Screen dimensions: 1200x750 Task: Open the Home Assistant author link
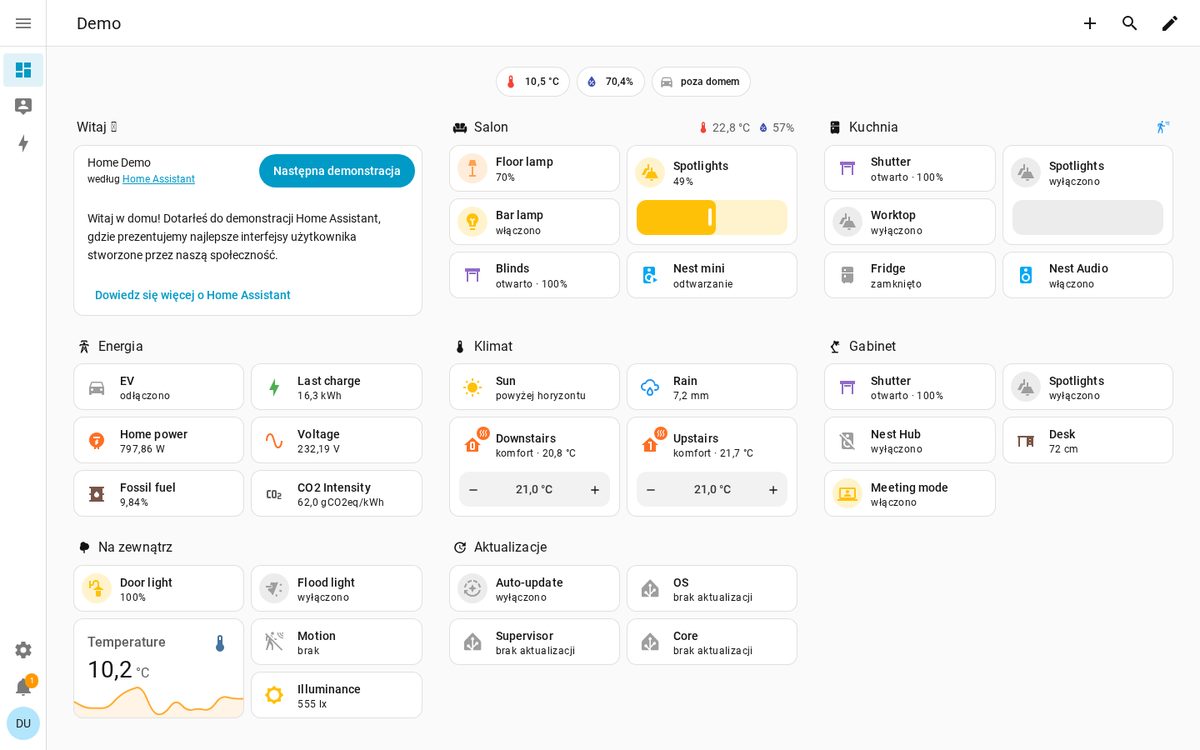[x=158, y=179]
